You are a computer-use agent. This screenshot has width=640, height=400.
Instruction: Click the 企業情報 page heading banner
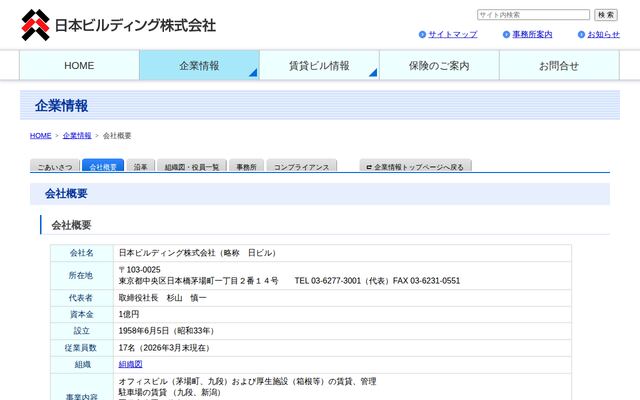(320, 105)
